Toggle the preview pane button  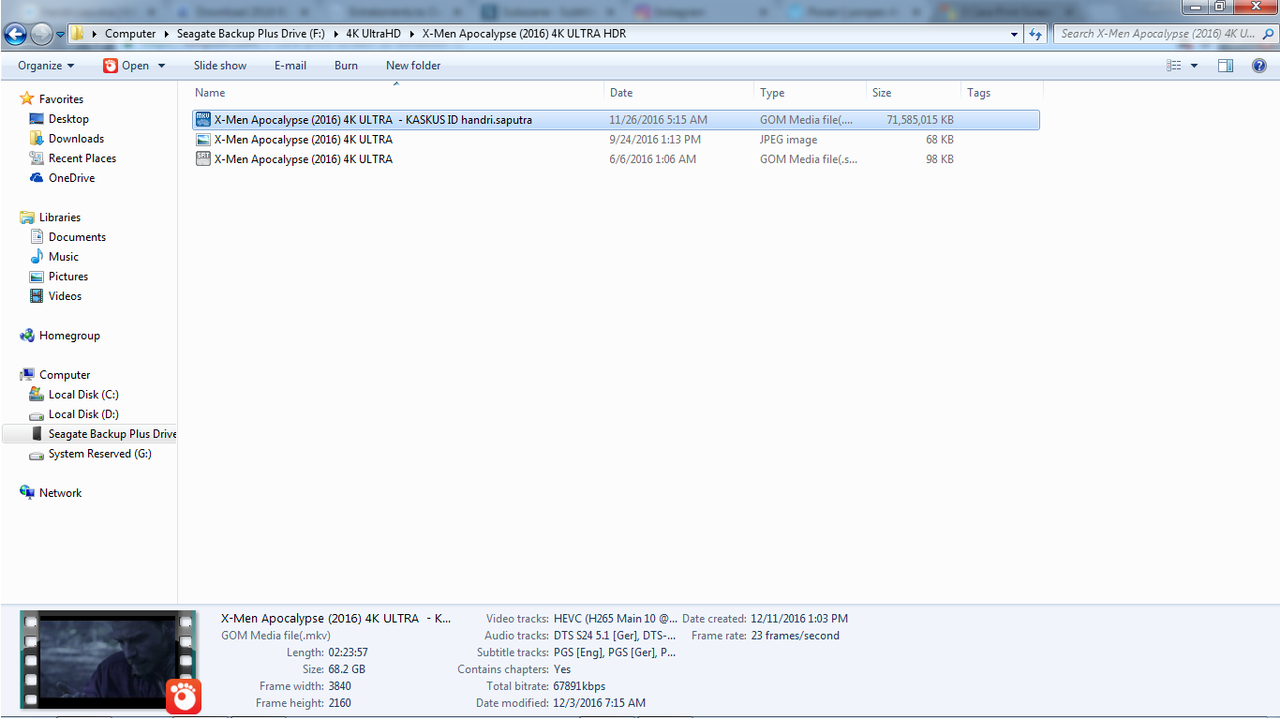pos(1226,65)
